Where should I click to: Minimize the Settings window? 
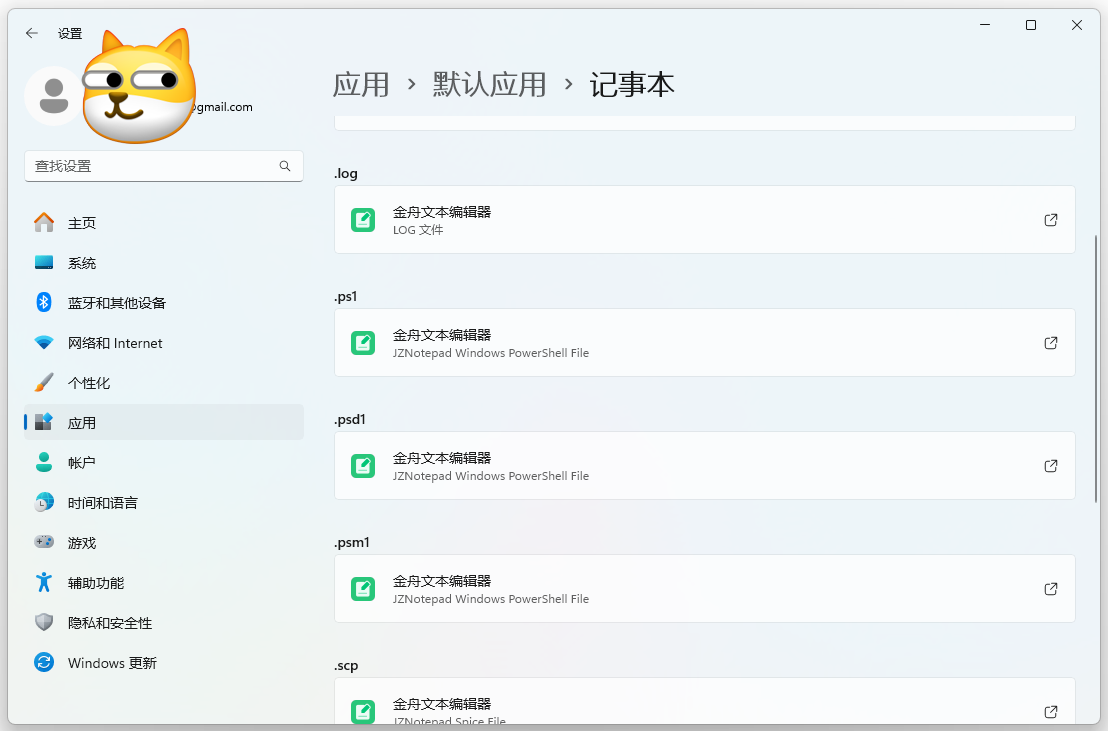[x=985, y=25]
